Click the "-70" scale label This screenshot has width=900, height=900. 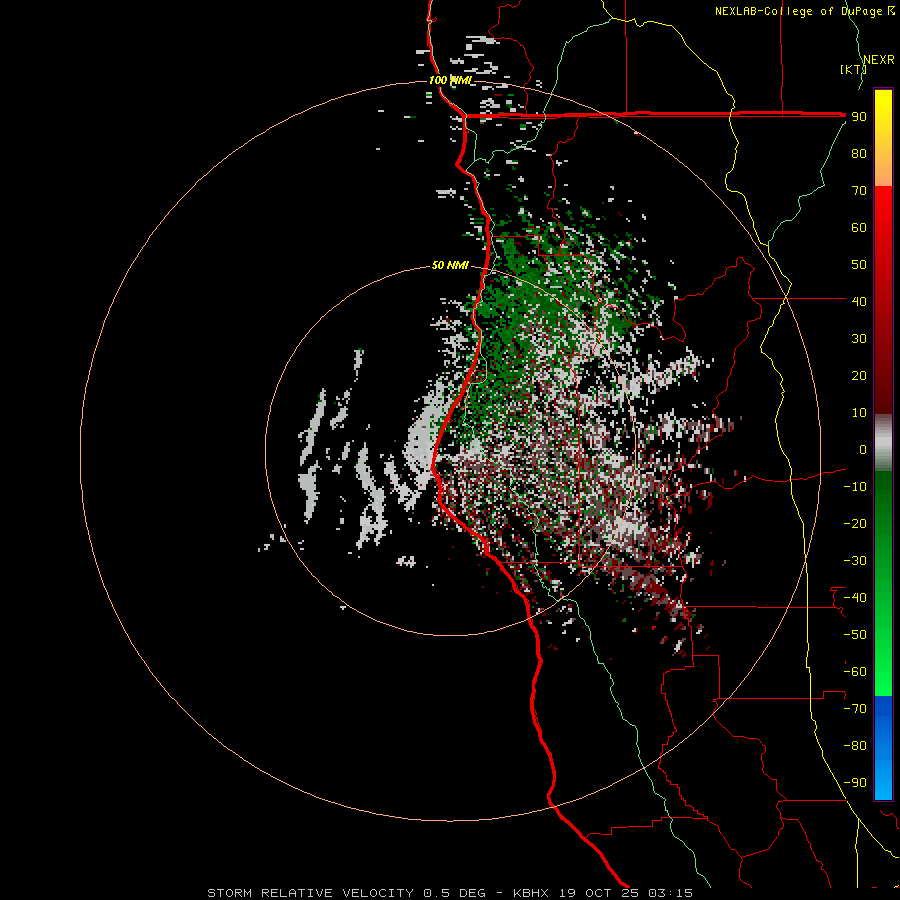tap(855, 709)
